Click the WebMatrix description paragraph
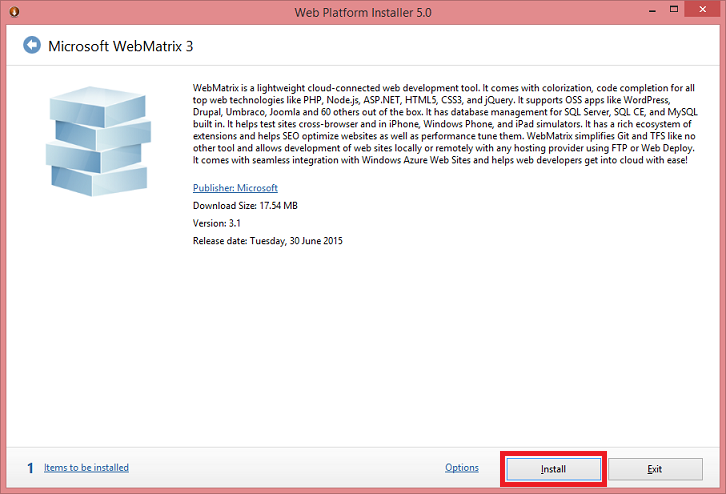 [x=445, y=124]
